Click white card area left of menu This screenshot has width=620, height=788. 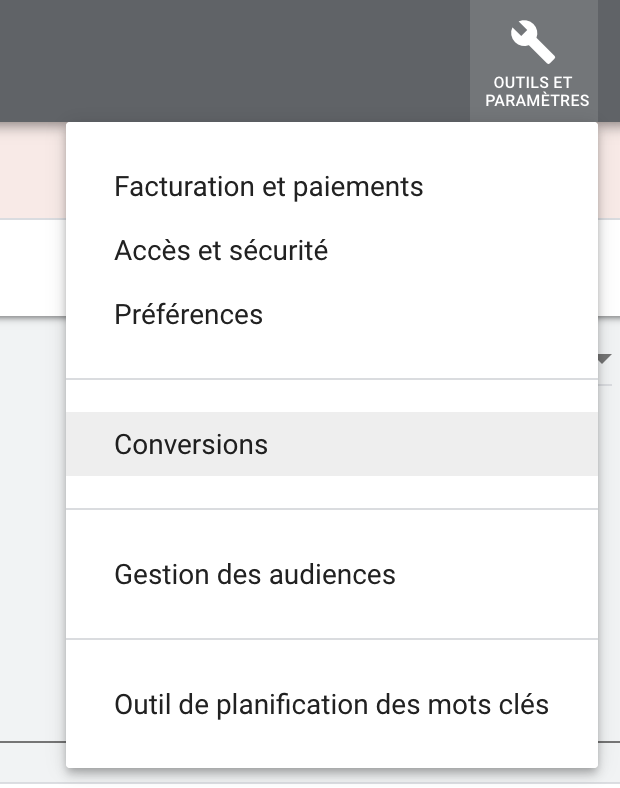pyautogui.click(x=33, y=267)
